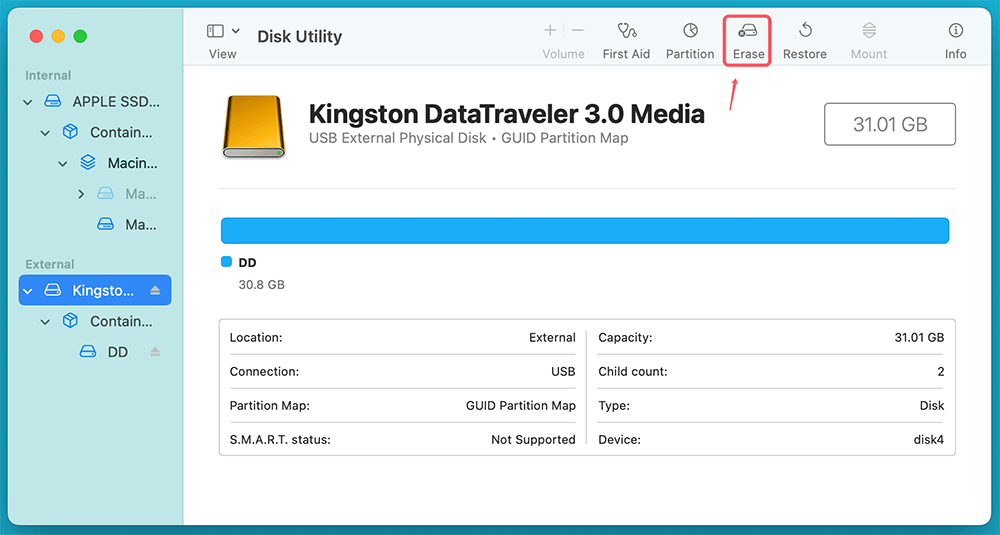1000x535 pixels.
Task: Click the Child count value "2"
Action: [941, 371]
